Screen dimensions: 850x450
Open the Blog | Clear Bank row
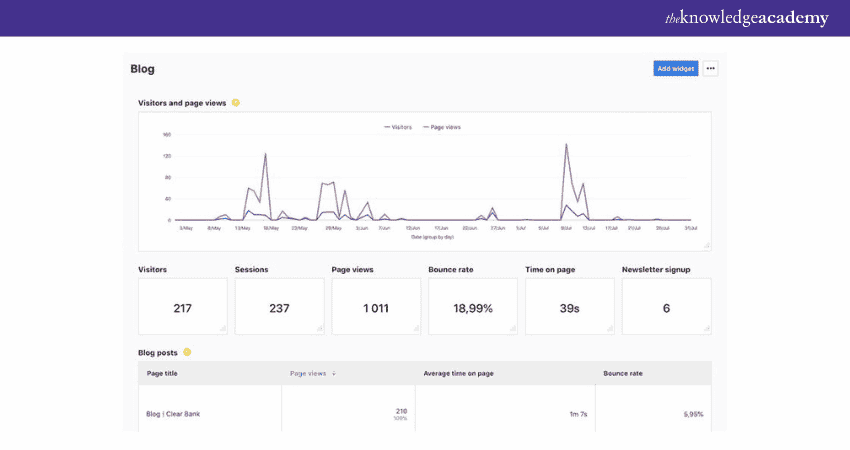(x=173, y=413)
